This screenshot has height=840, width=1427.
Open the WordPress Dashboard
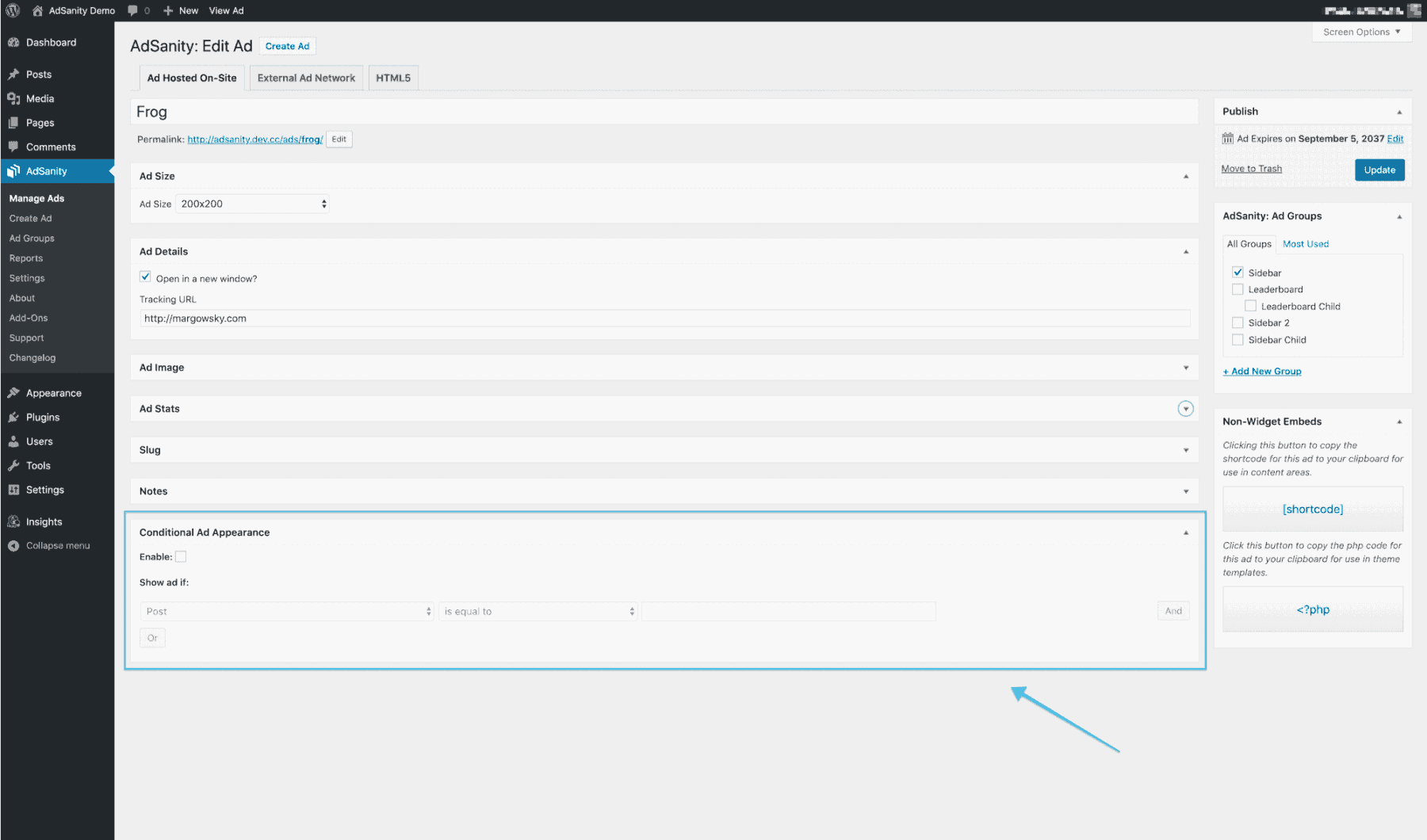coord(51,42)
